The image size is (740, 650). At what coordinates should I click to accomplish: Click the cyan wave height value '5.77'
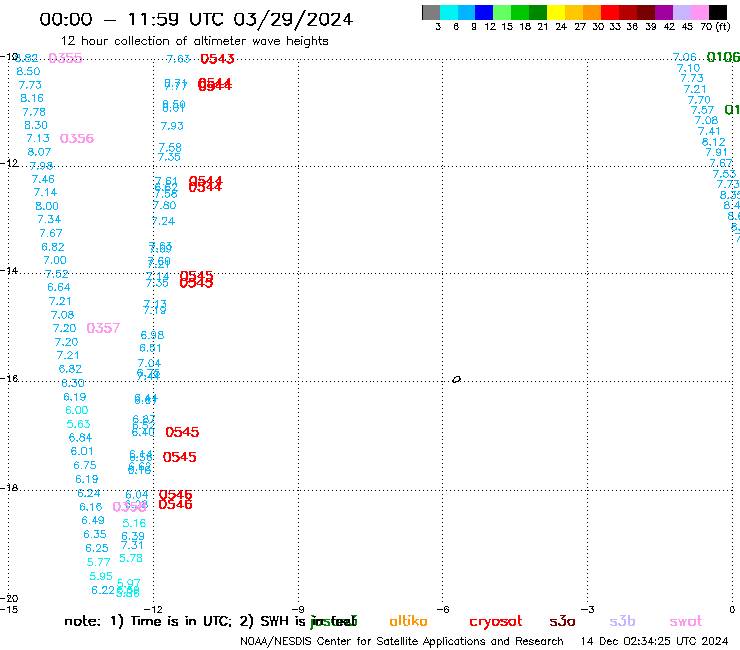[x=98, y=562]
